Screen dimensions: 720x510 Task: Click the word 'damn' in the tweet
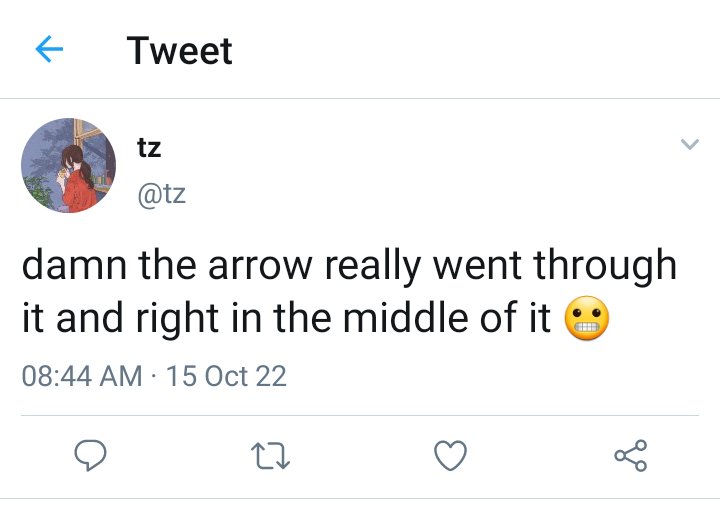pyautogui.click(x=74, y=265)
